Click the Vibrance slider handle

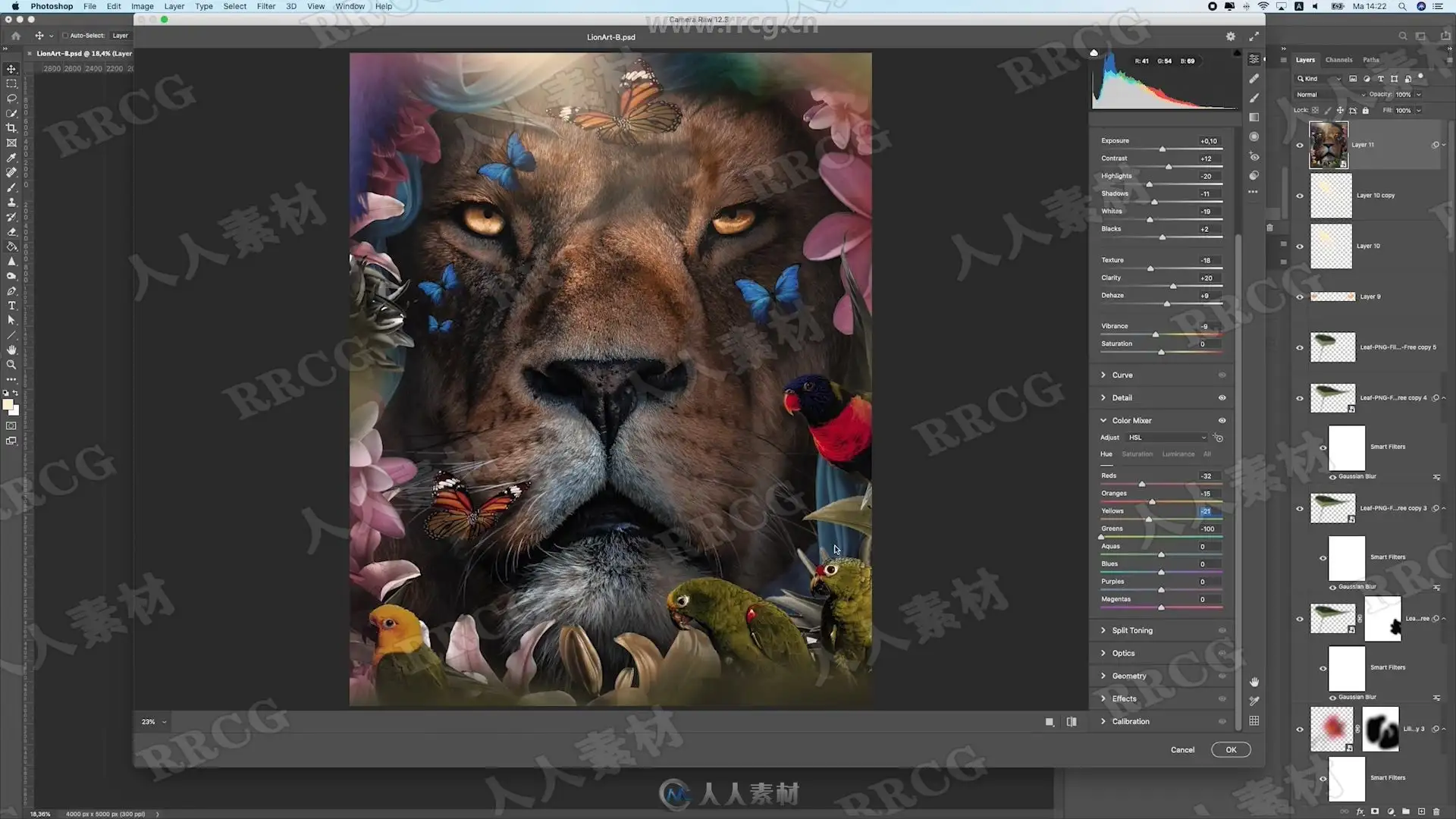pos(1156,334)
